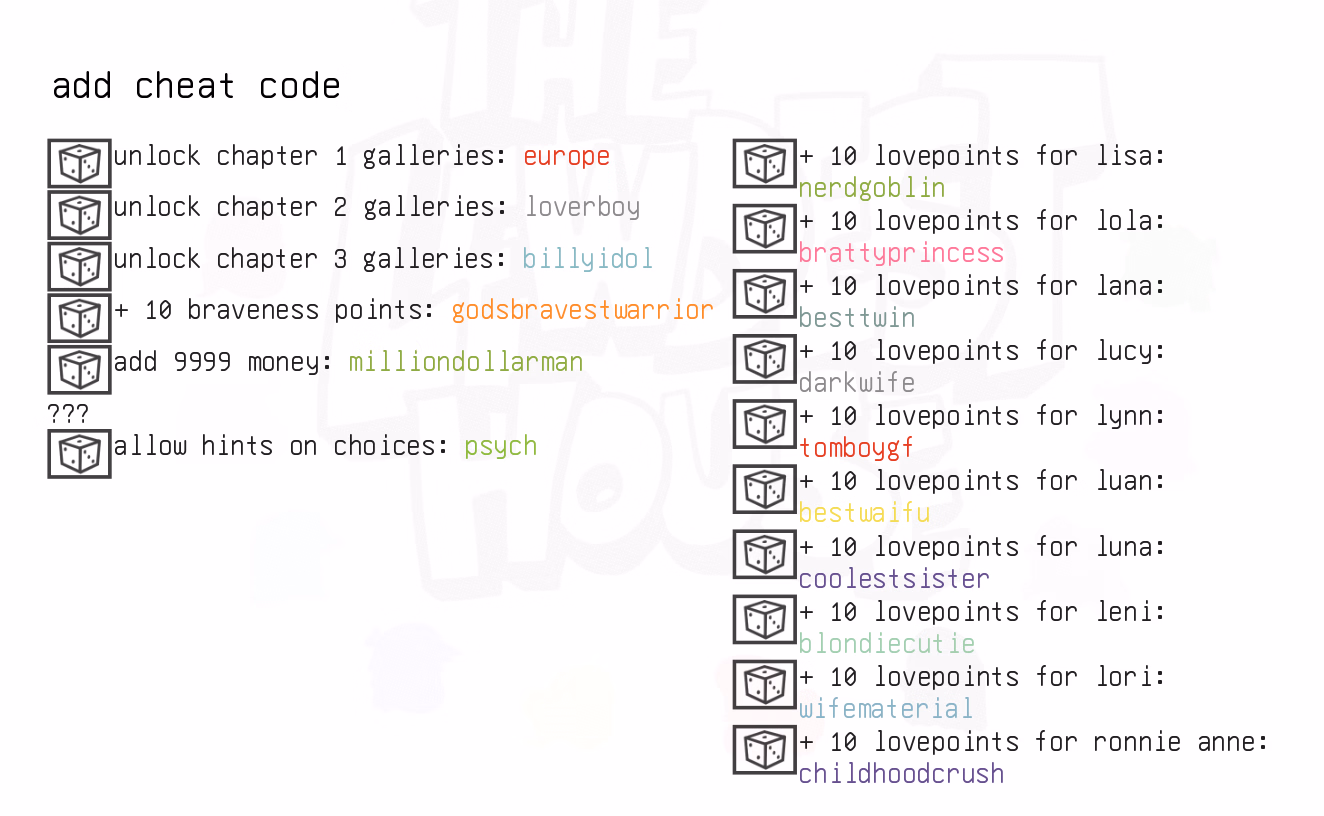Click dice icon for lori lovepoints

[x=764, y=684]
